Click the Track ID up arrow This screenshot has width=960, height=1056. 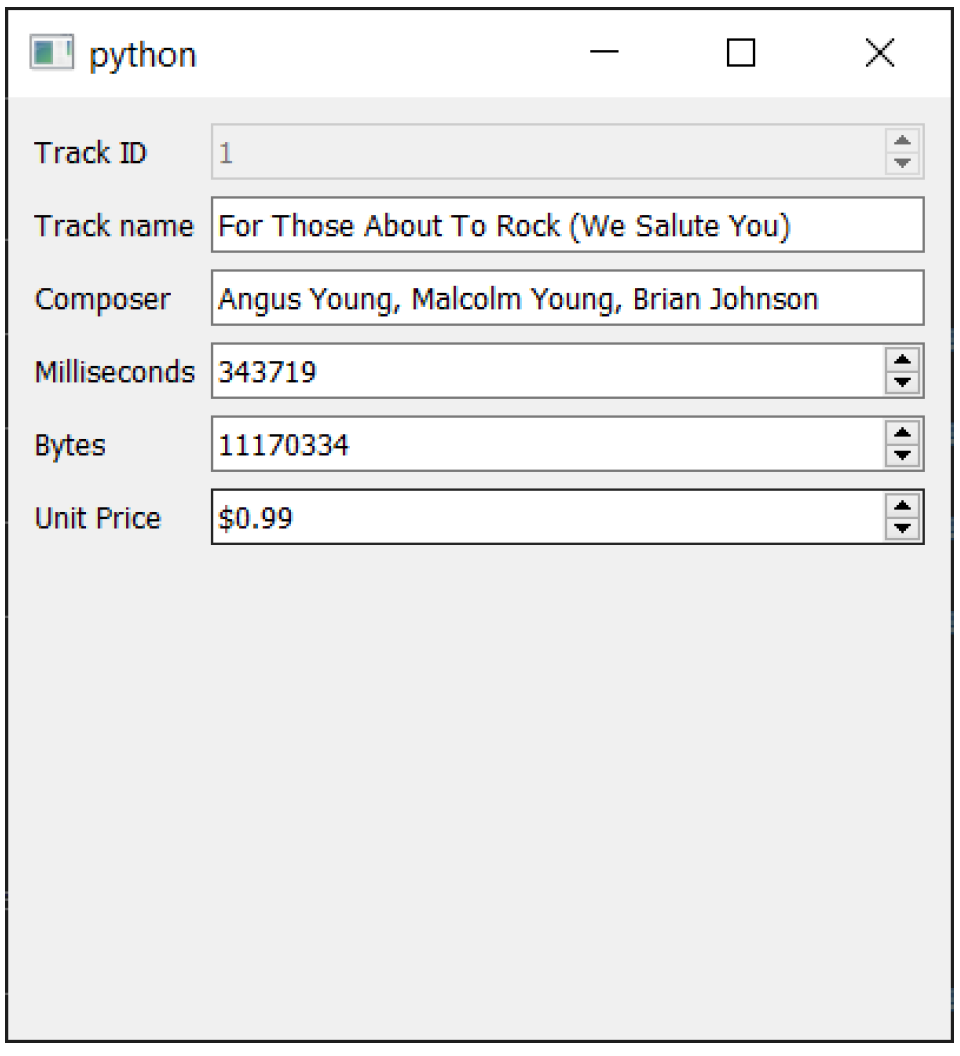[x=902, y=141]
